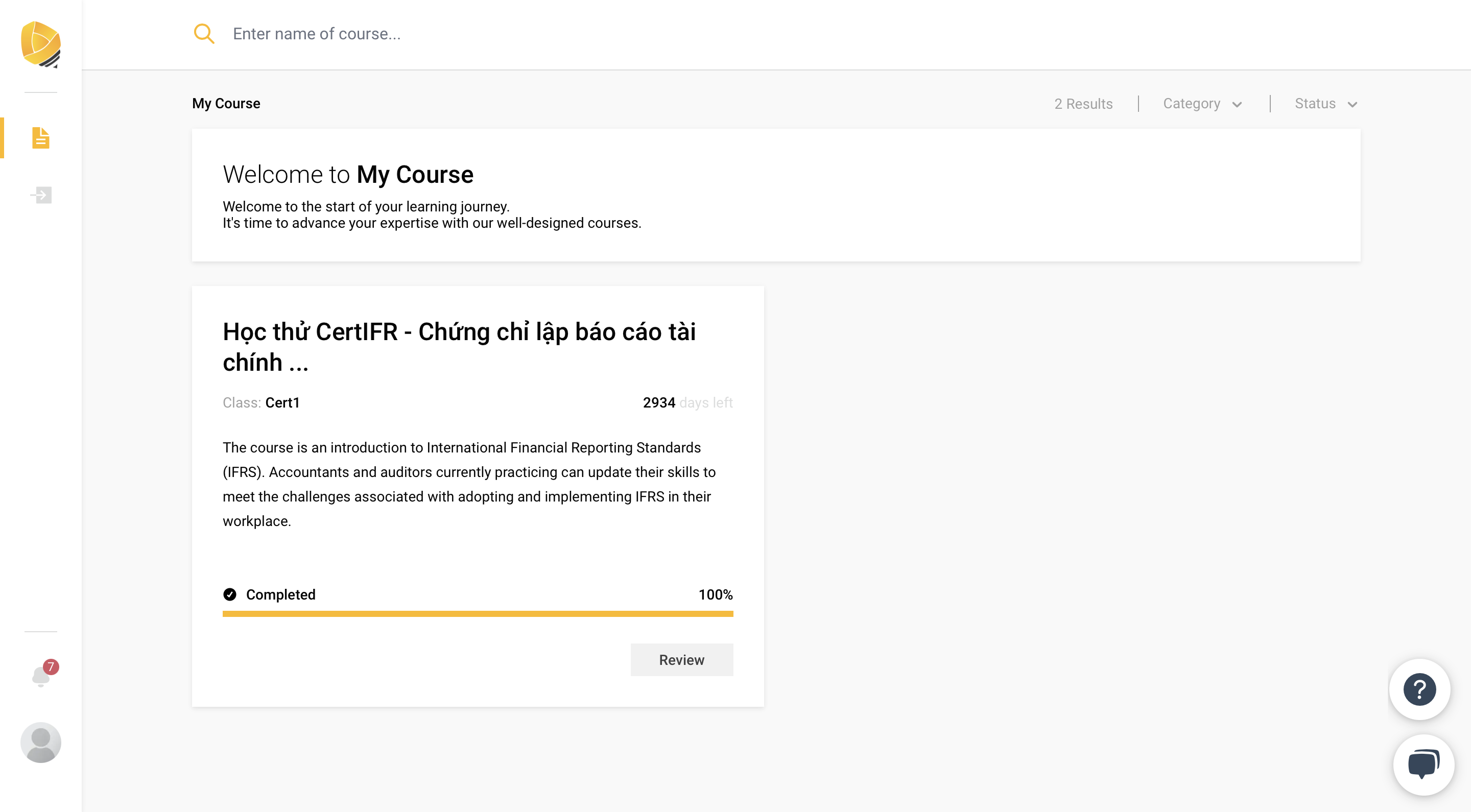Screen dimensions: 1471x812
Task: Click the search magnifier icon
Action: click(204, 34)
